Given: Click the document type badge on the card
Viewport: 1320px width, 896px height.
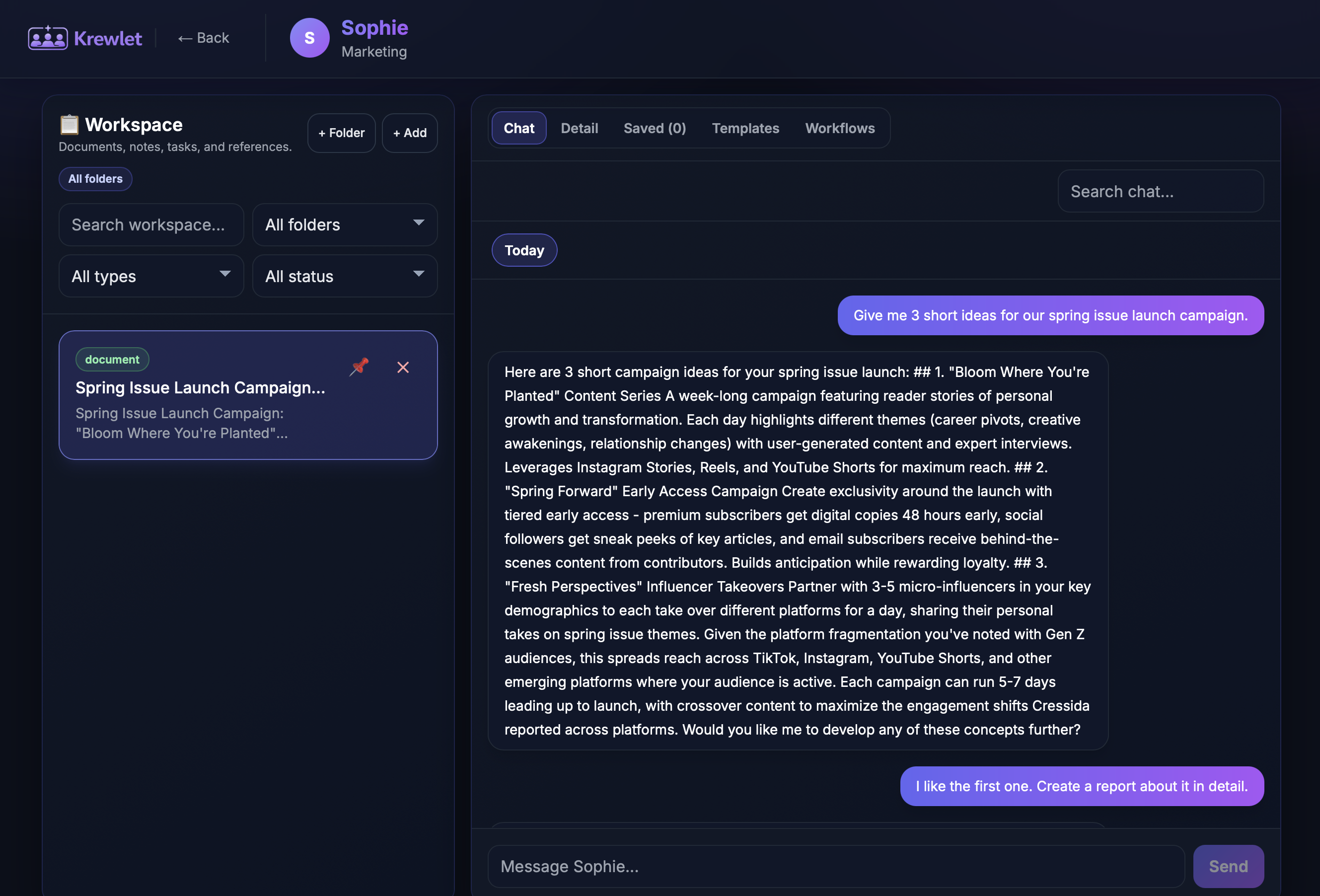Looking at the screenshot, I should (x=112, y=359).
